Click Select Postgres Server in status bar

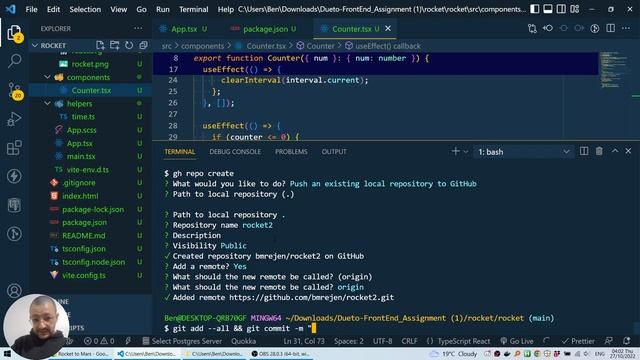pos(182,341)
